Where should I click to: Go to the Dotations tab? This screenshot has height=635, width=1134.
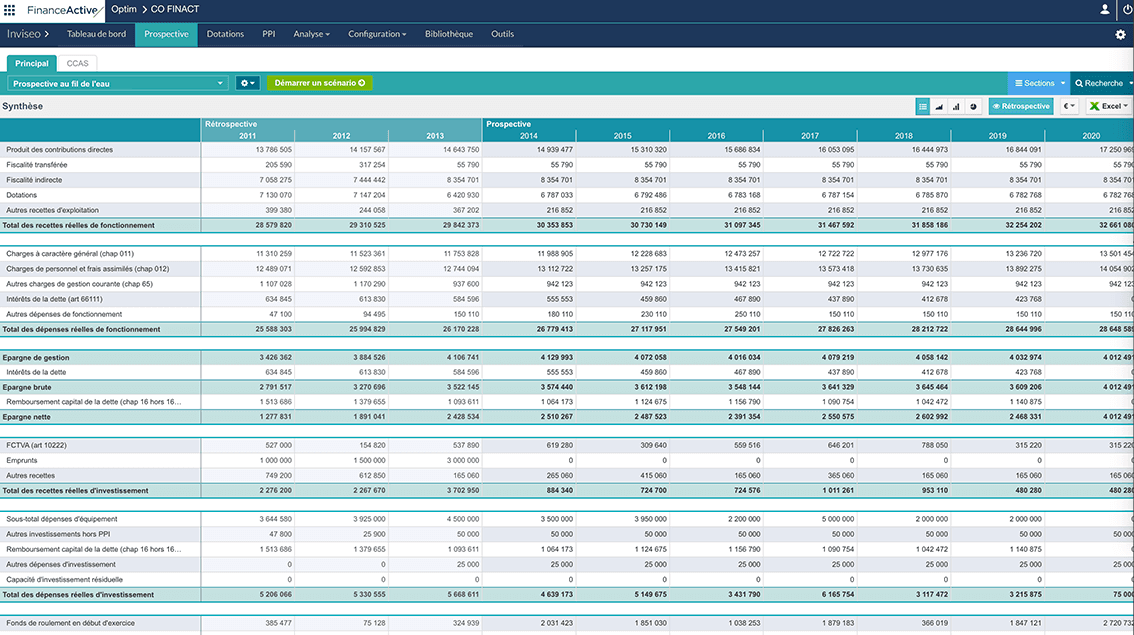(225, 34)
